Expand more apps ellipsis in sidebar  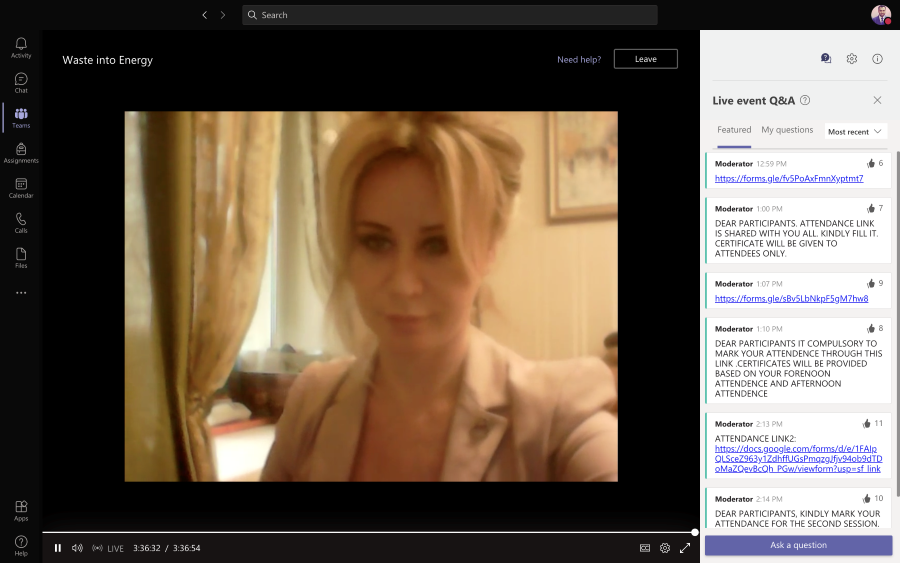(21, 293)
